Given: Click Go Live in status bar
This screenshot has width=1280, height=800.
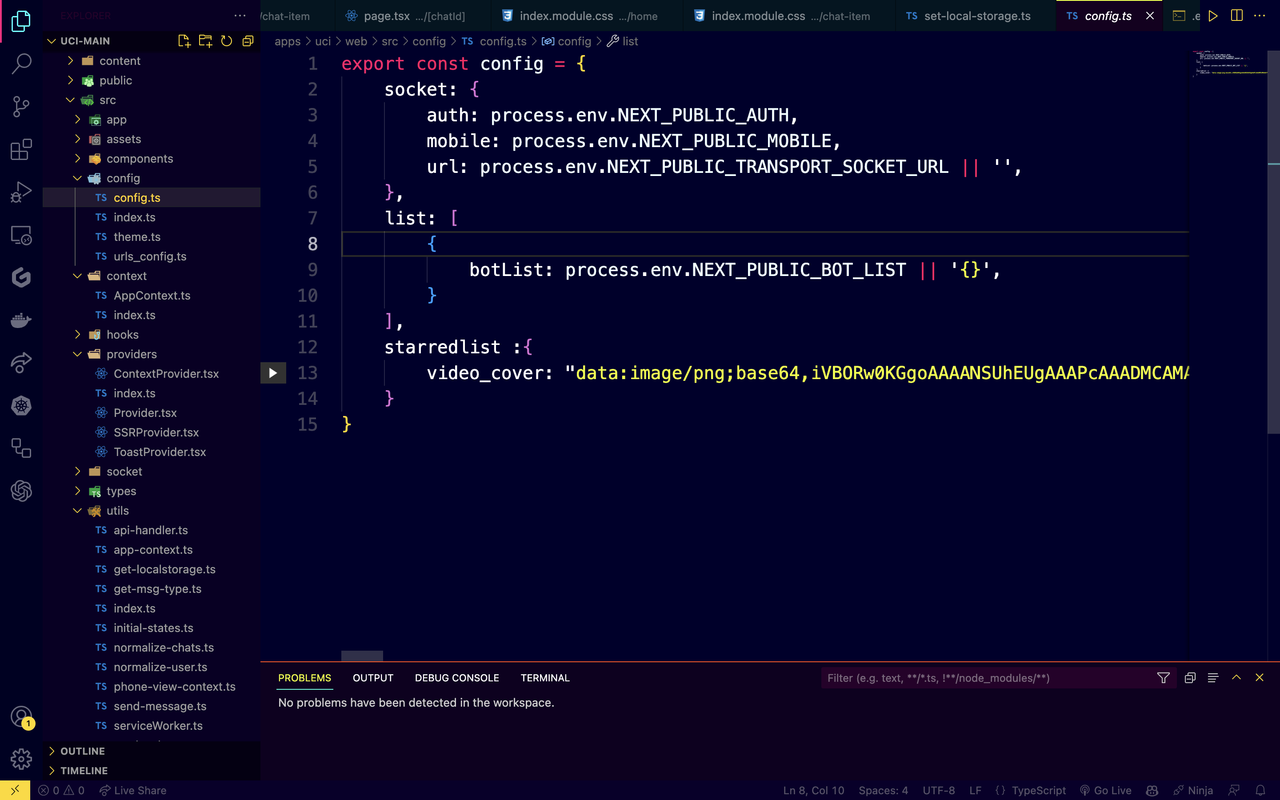Looking at the screenshot, I should pos(1105,790).
